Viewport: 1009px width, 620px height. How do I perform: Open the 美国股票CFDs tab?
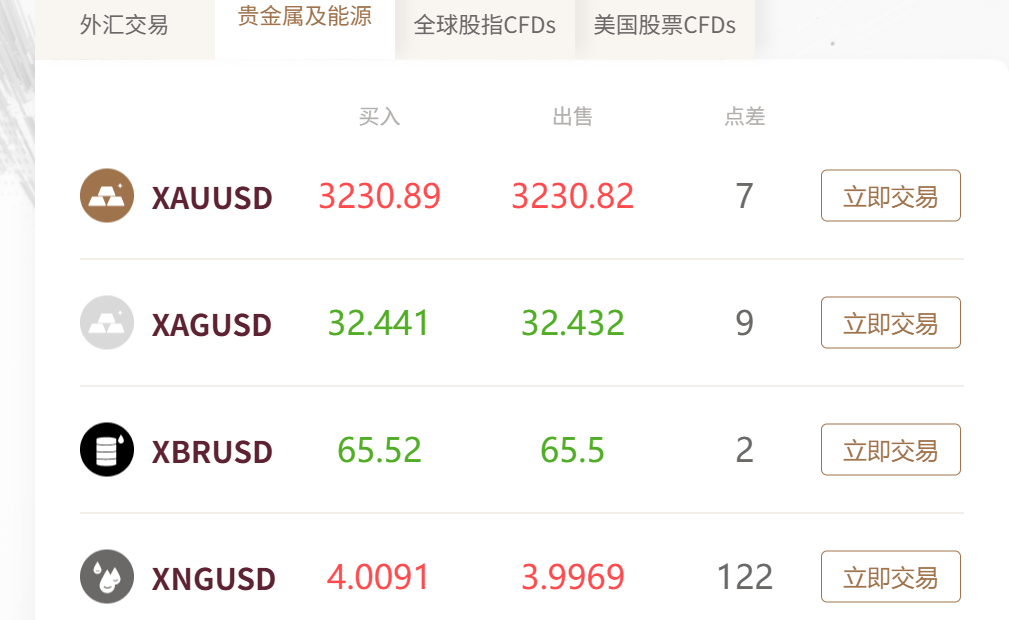tap(665, 26)
